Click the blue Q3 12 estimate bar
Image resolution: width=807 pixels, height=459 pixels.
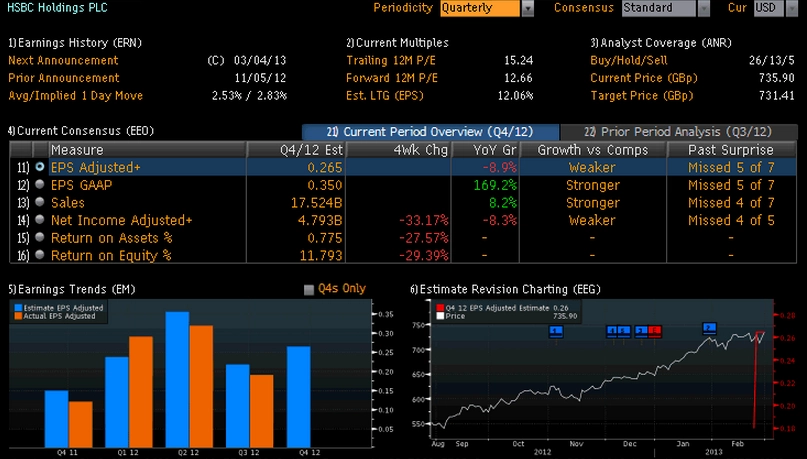(238, 406)
